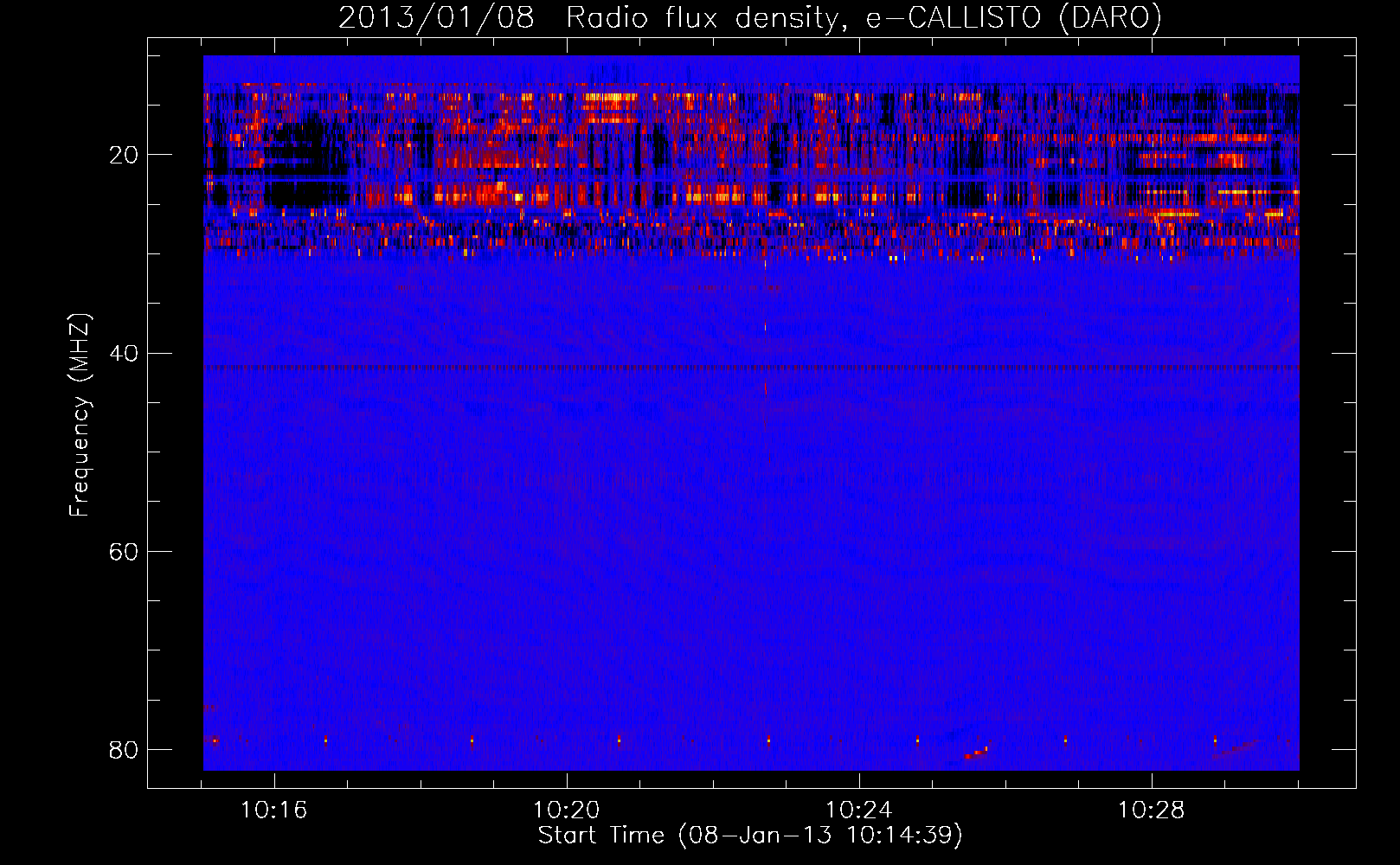The width and height of the screenshot is (1400, 865).
Task: Click the time tick label '10:24'
Action: tap(858, 811)
